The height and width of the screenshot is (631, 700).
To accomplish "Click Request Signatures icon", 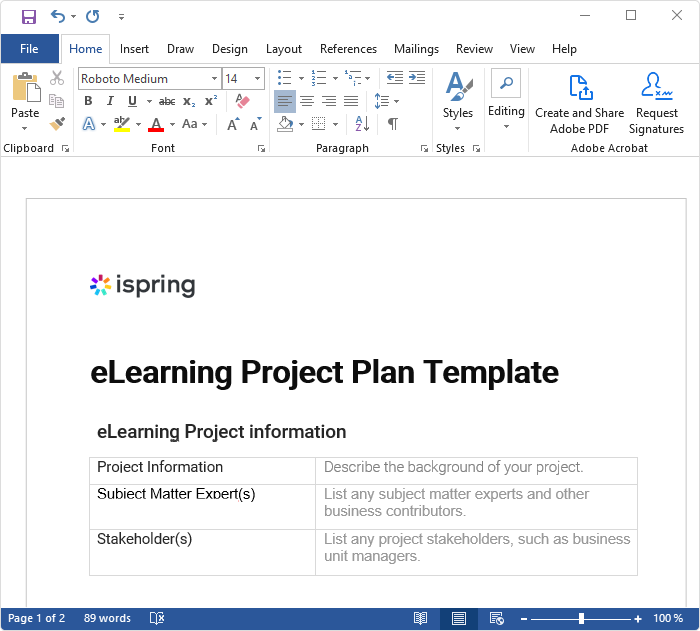I will pyautogui.click(x=656, y=104).
